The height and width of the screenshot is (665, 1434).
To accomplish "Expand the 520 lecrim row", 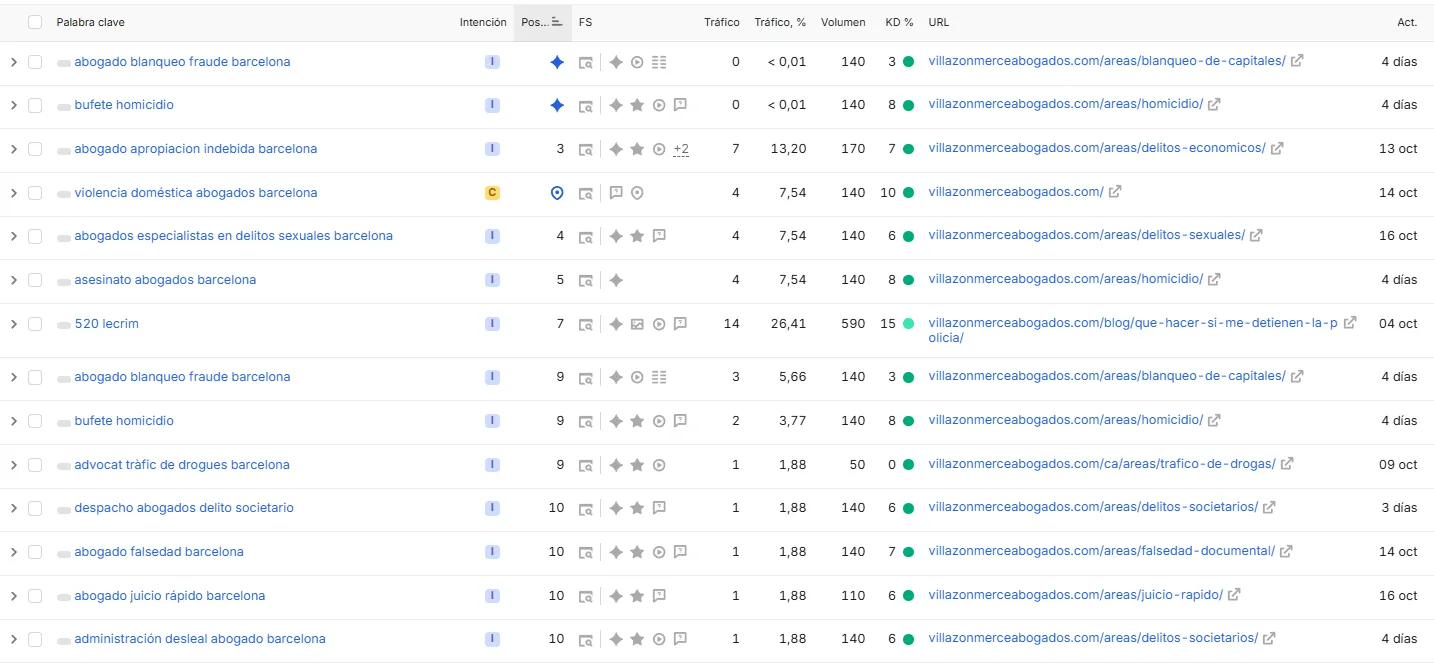I will 13,324.
